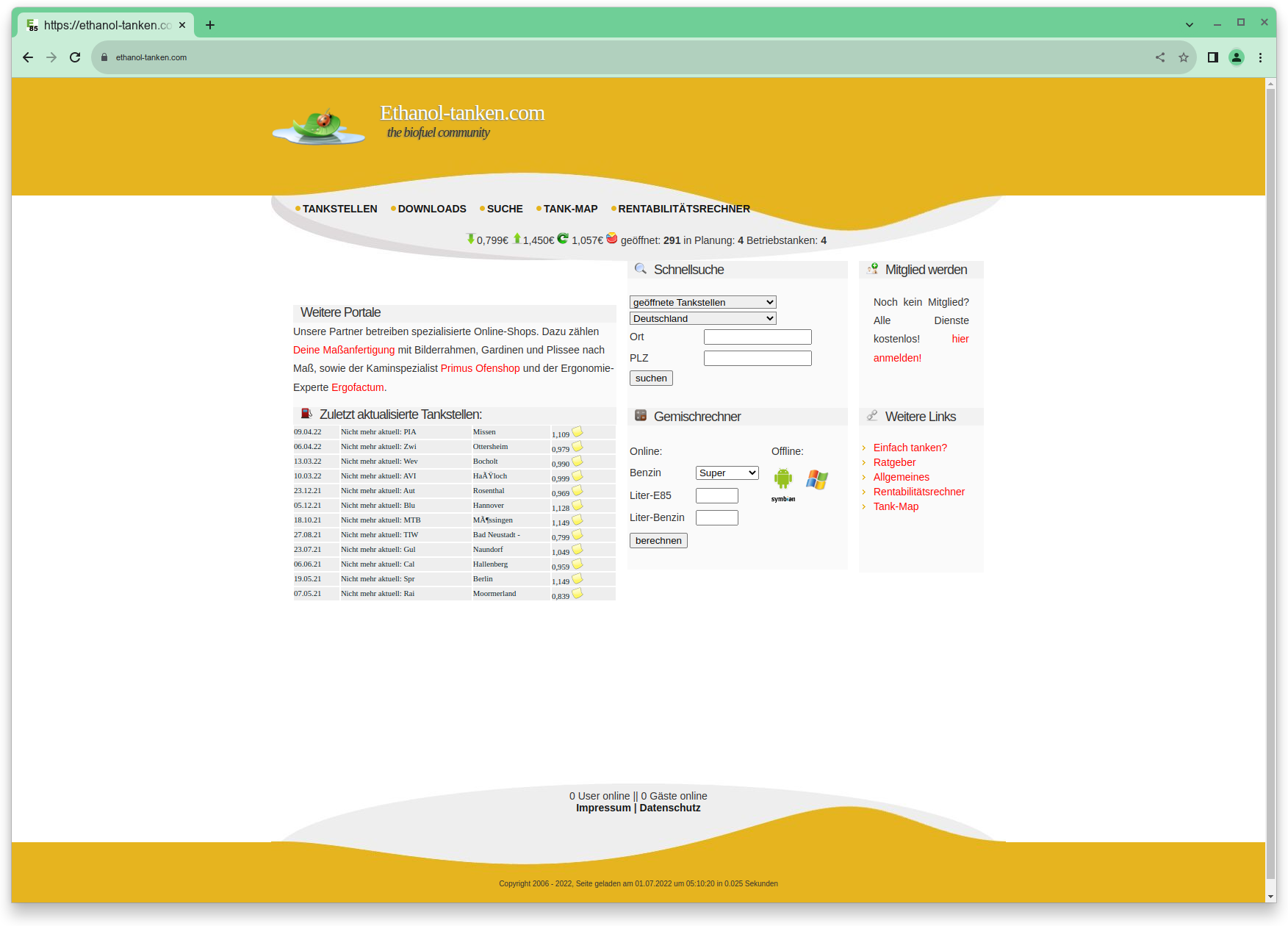Open the Datenschutz footer link

670,808
